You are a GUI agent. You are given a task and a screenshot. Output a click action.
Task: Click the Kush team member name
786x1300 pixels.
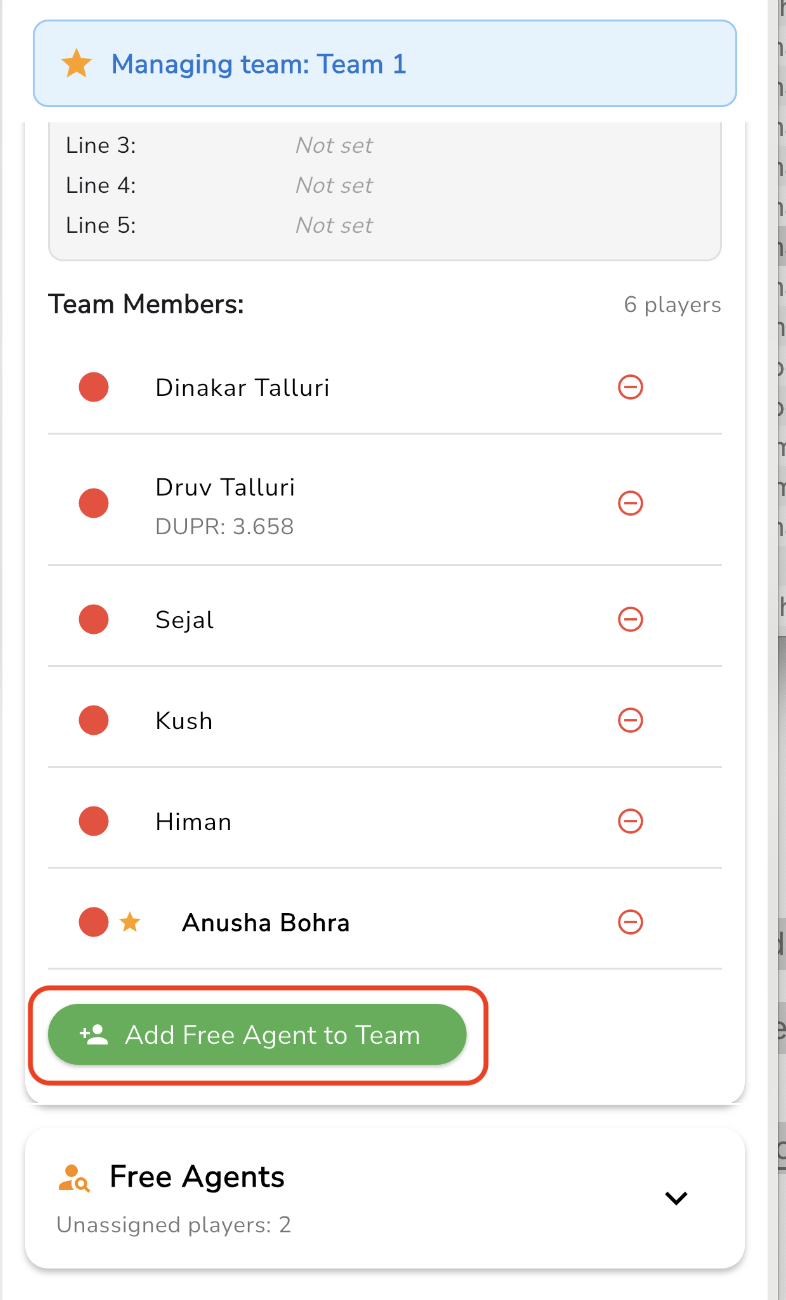coord(184,721)
